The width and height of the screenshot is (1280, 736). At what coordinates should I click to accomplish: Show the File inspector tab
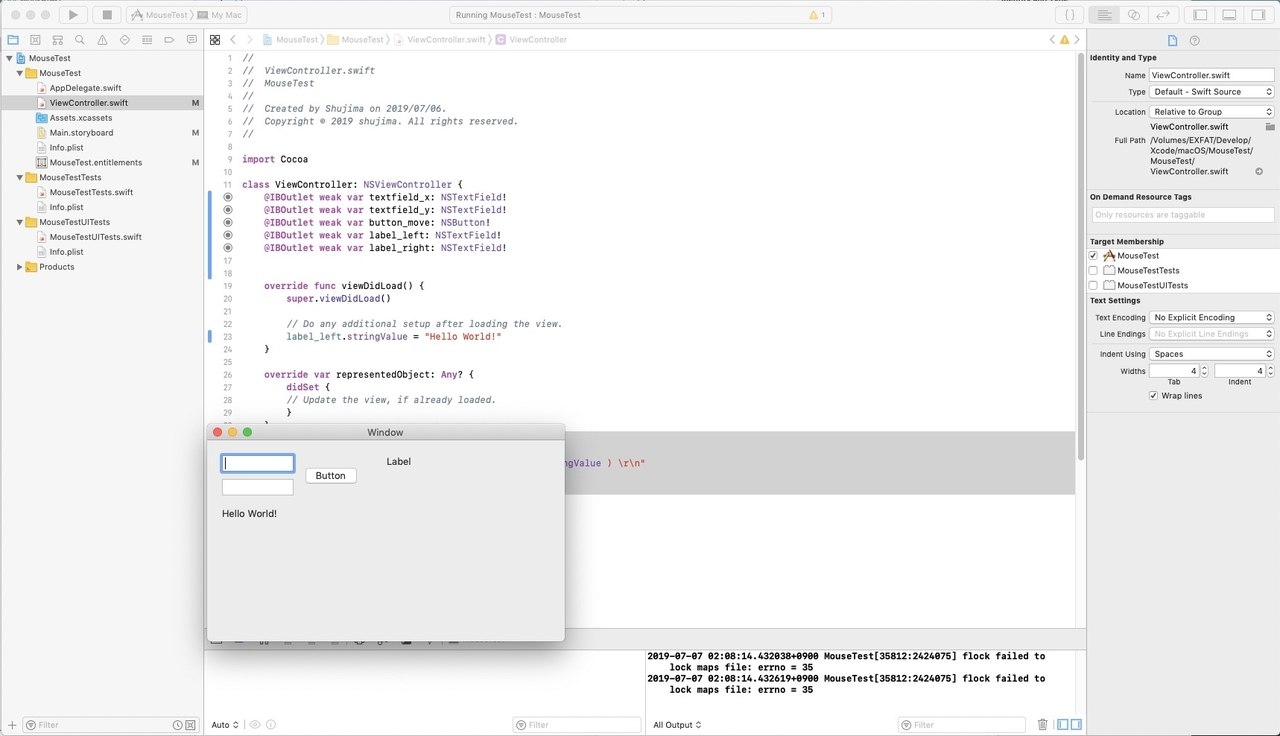tap(1173, 40)
